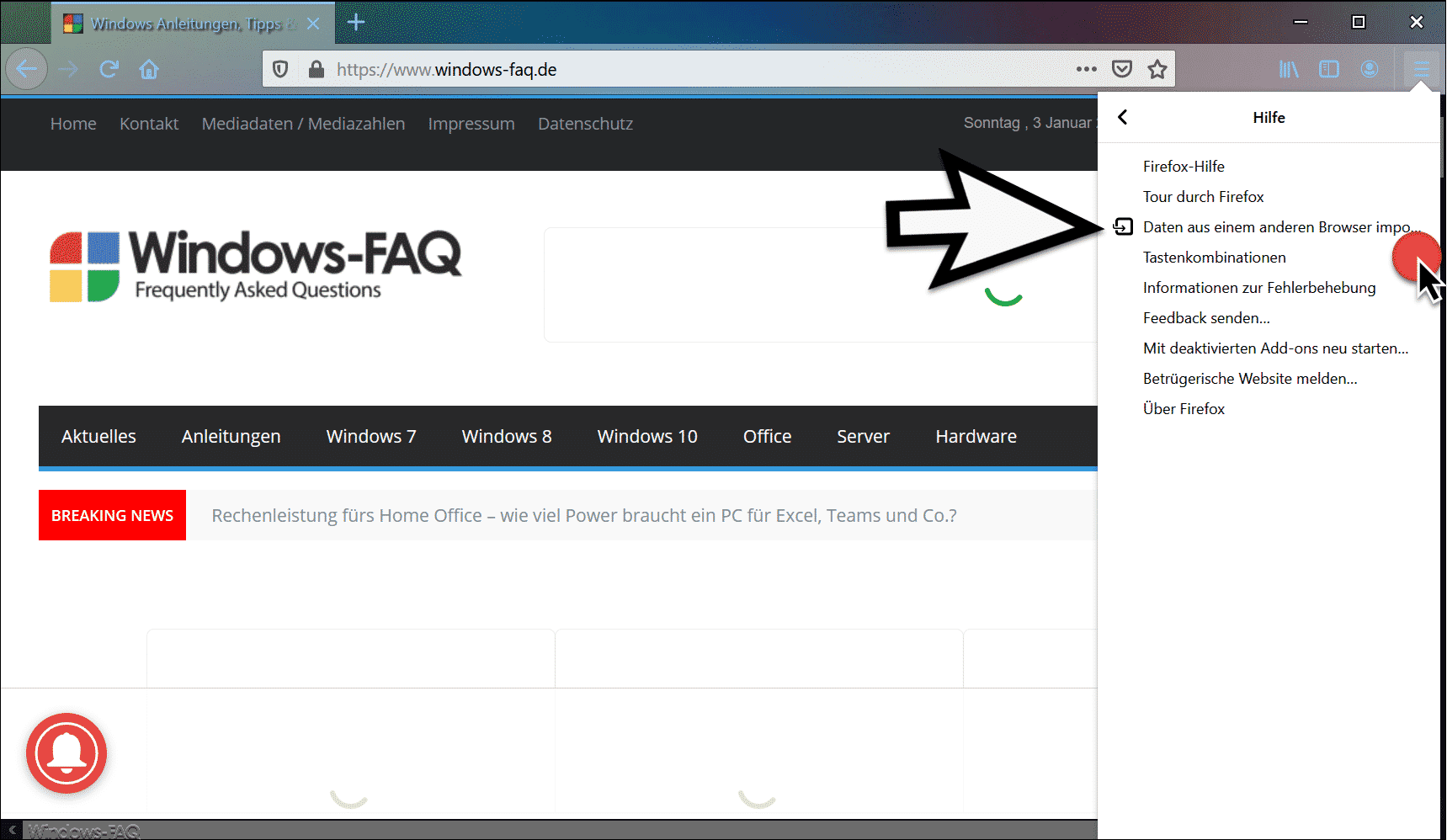Maximize the Firefox window

pos(1359,22)
